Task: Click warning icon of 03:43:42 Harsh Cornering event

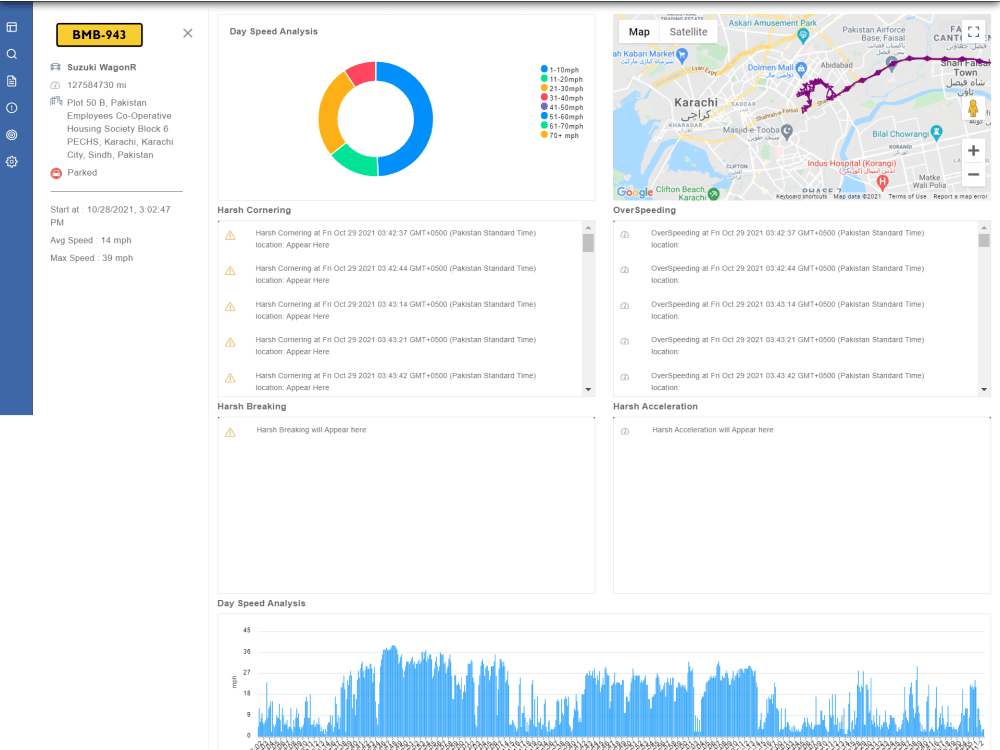Action: [230, 378]
